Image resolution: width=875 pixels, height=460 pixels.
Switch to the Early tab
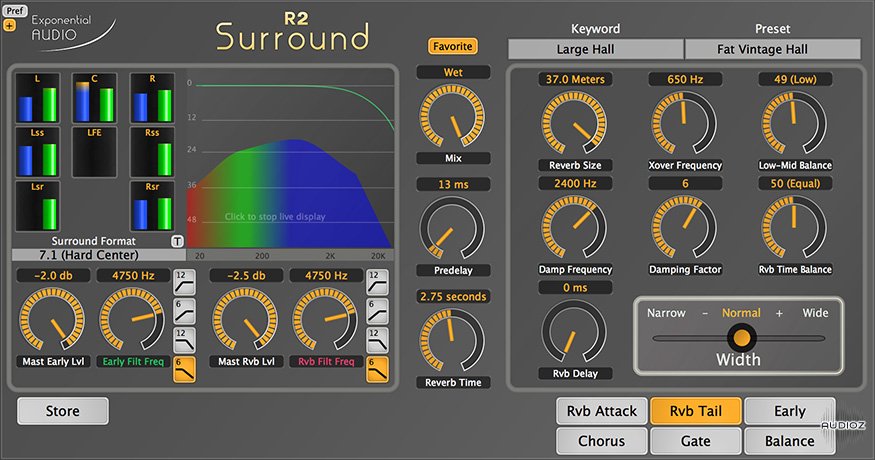[790, 411]
